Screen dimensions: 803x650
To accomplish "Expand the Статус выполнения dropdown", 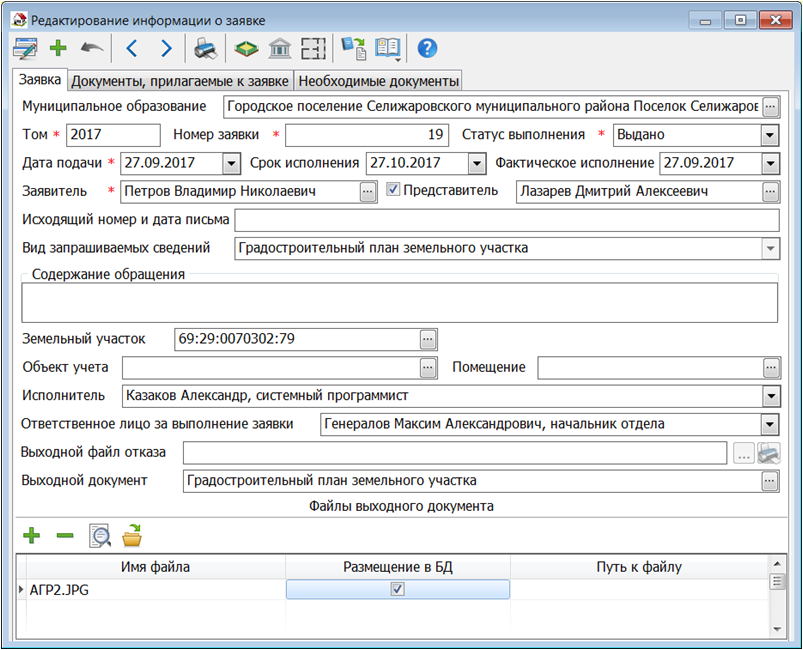I will coord(769,135).
